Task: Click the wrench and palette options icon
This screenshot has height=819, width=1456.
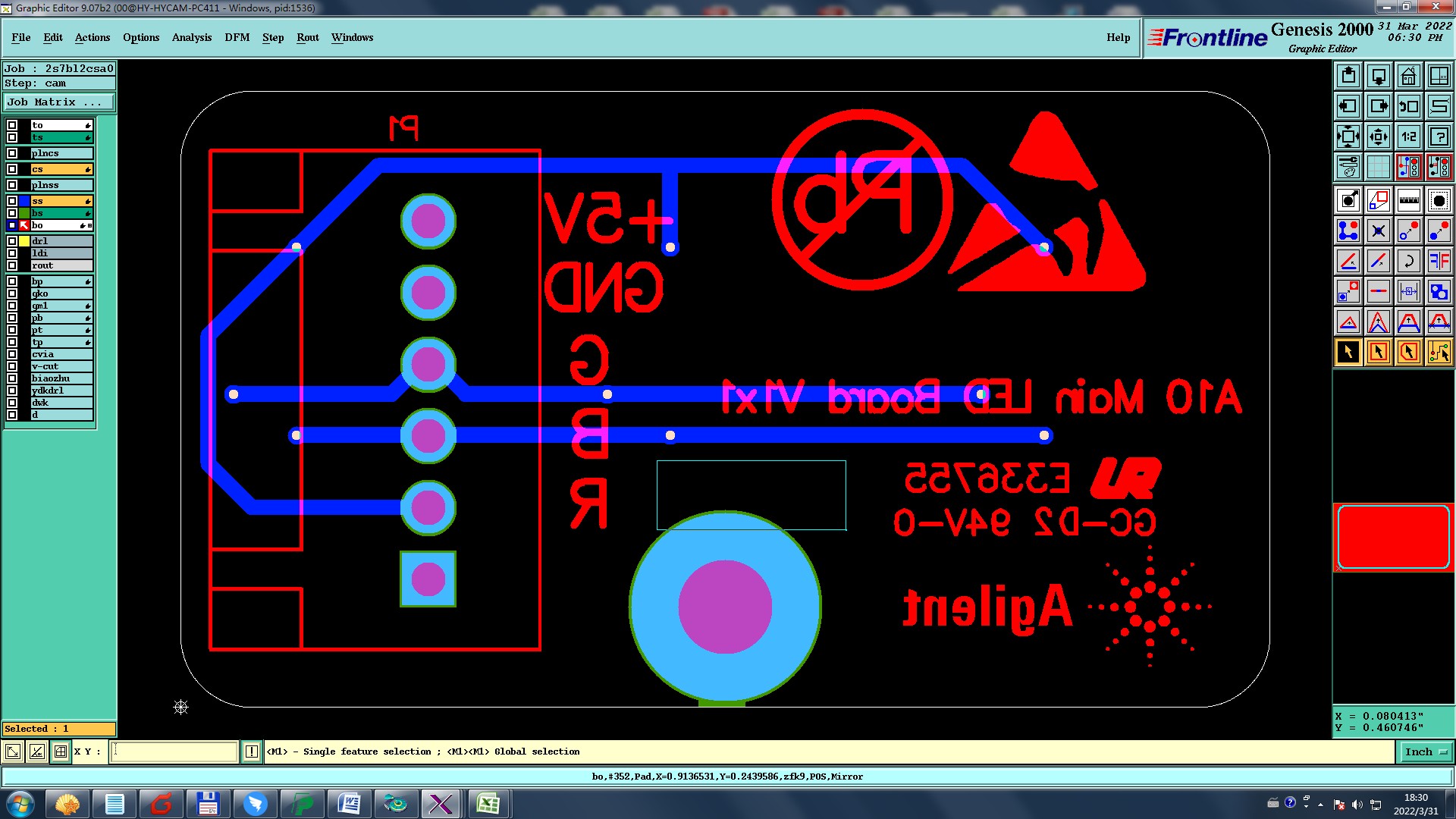Action: click(1348, 167)
